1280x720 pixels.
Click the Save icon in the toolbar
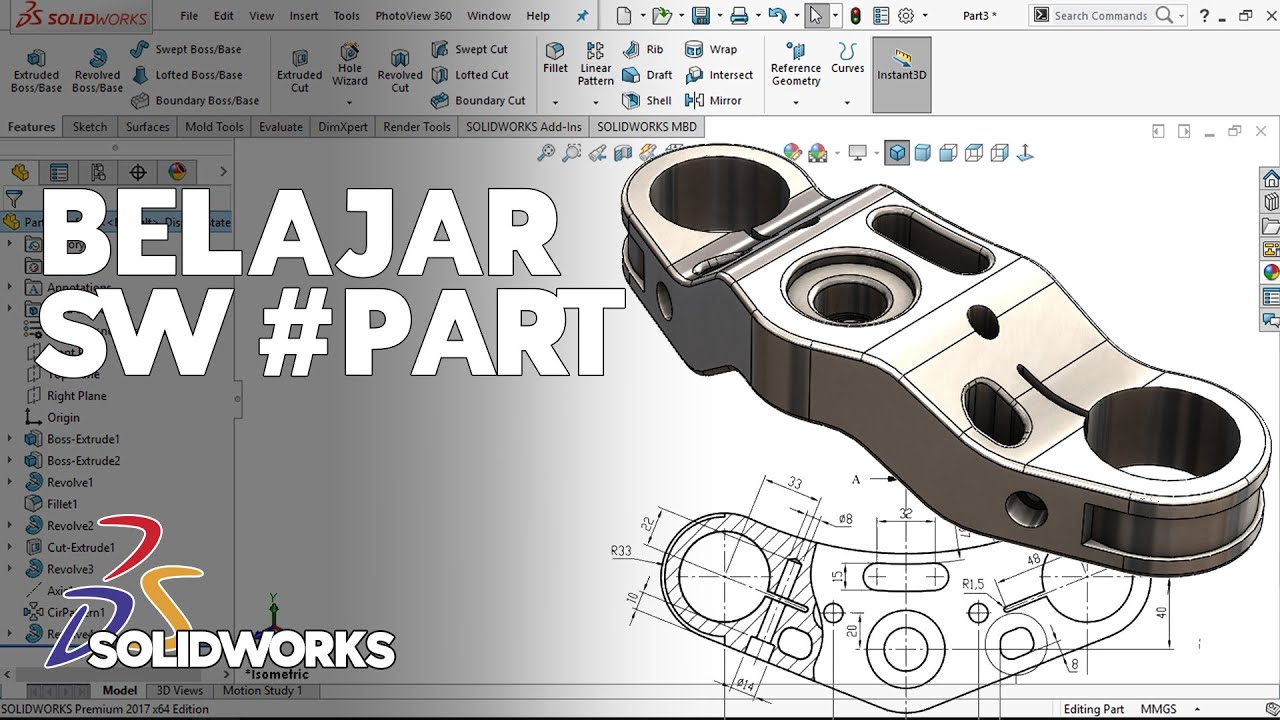click(x=701, y=15)
